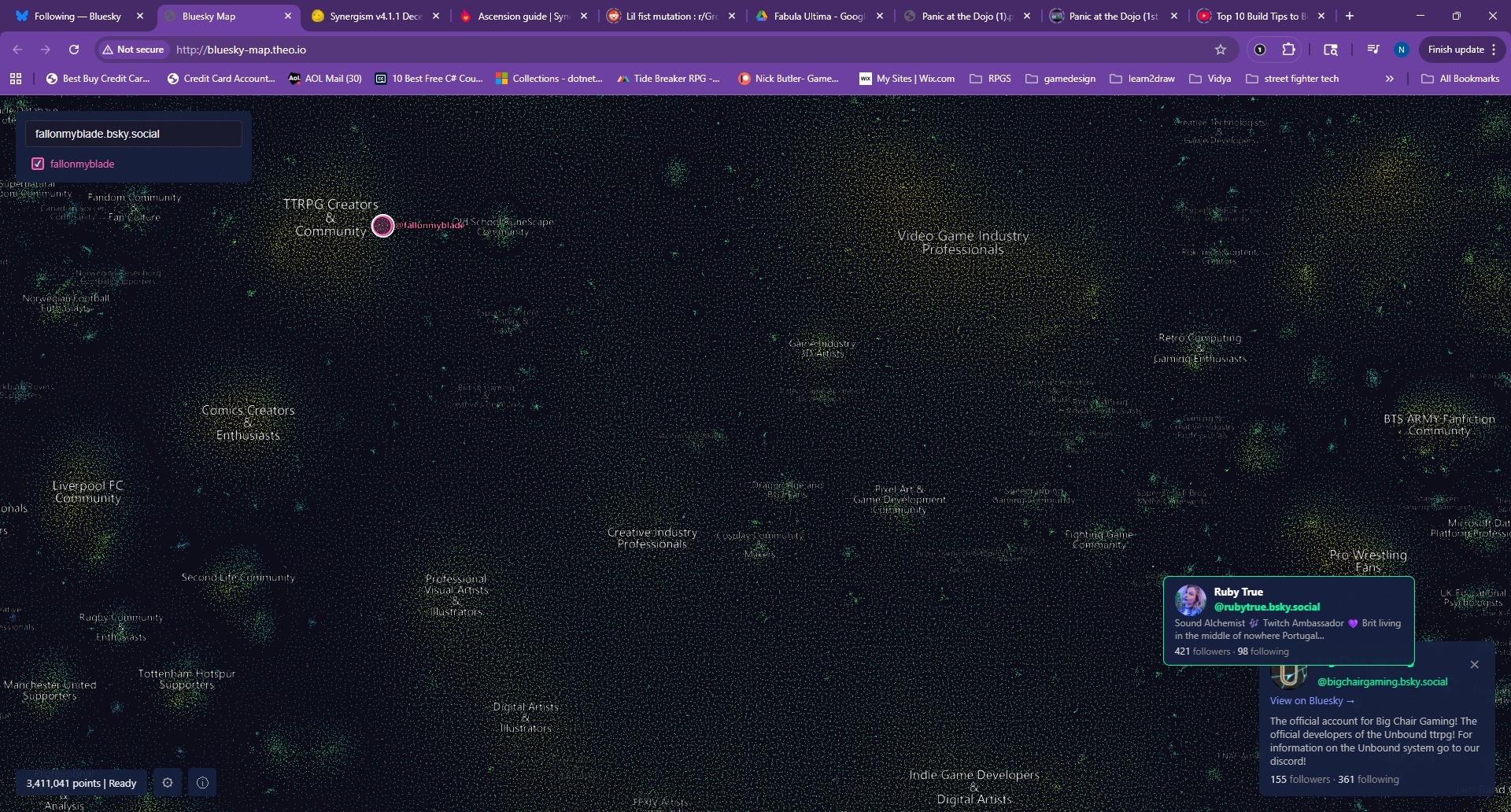The height and width of the screenshot is (812, 1511).
Task: Show more bookmarks with the chevron
Action: (1390, 79)
